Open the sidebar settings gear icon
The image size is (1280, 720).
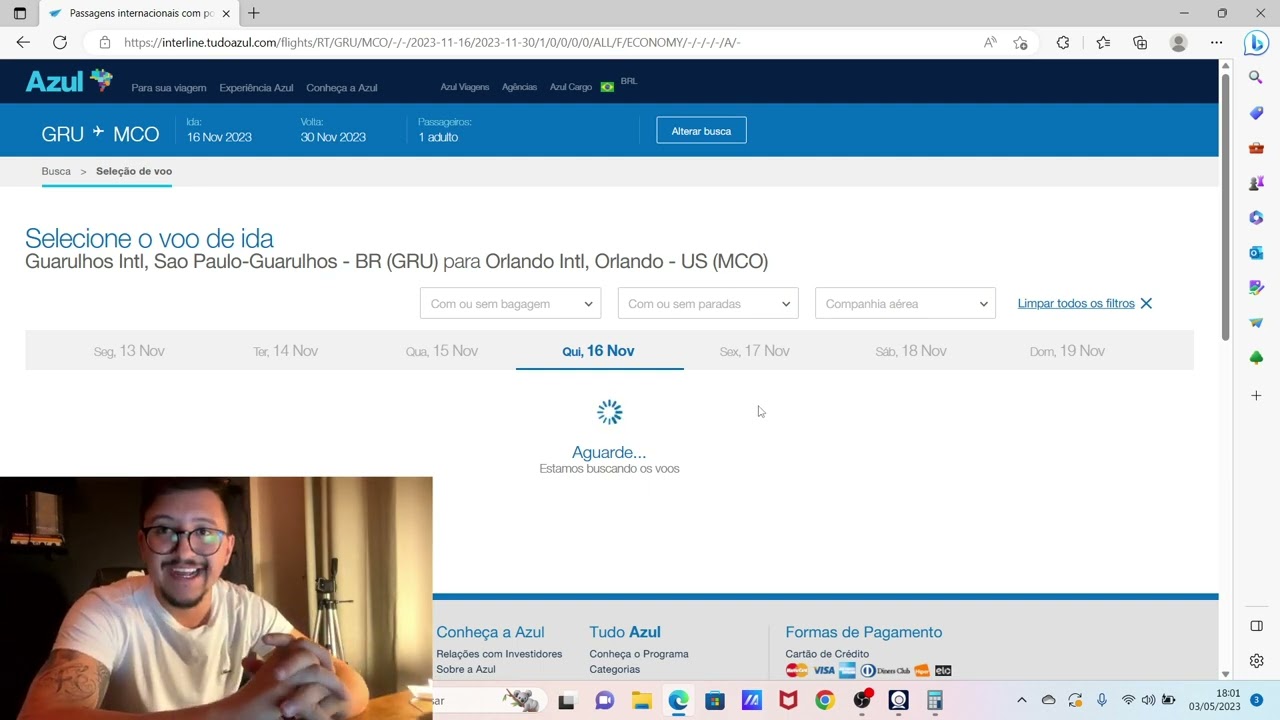pos(1256,661)
